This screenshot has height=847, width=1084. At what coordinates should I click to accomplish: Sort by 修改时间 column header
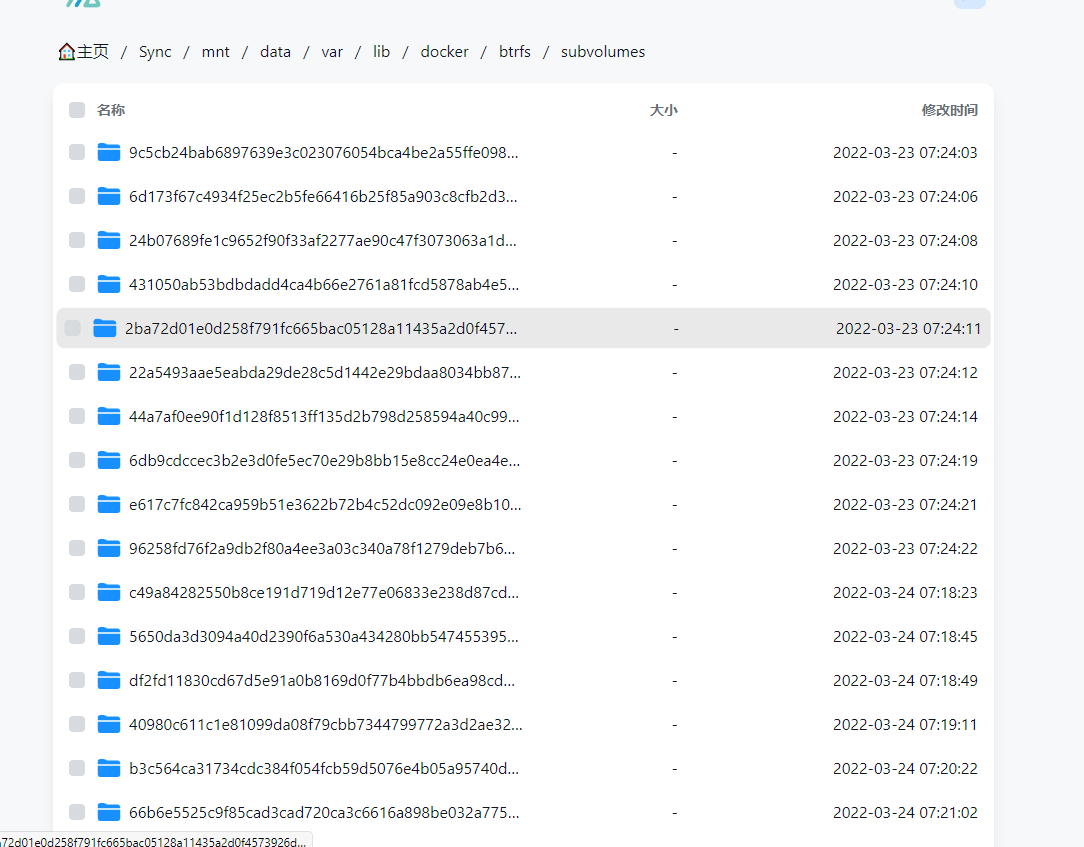949,110
